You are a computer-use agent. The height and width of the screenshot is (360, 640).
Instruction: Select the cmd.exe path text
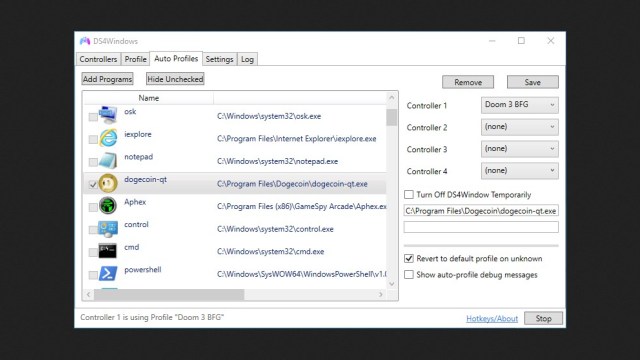(271, 251)
